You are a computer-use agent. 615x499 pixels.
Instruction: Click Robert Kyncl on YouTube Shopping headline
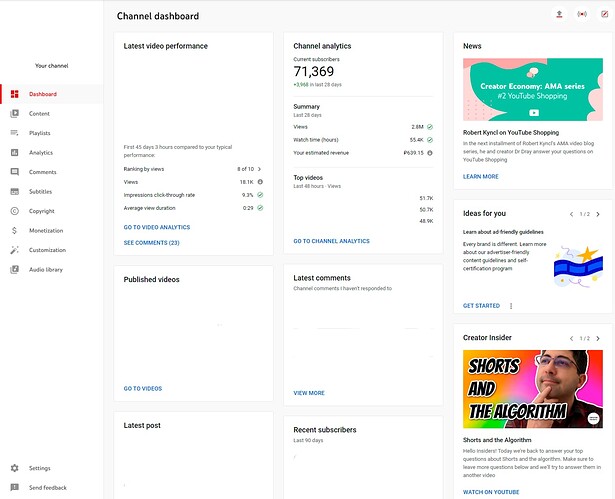coord(511,133)
